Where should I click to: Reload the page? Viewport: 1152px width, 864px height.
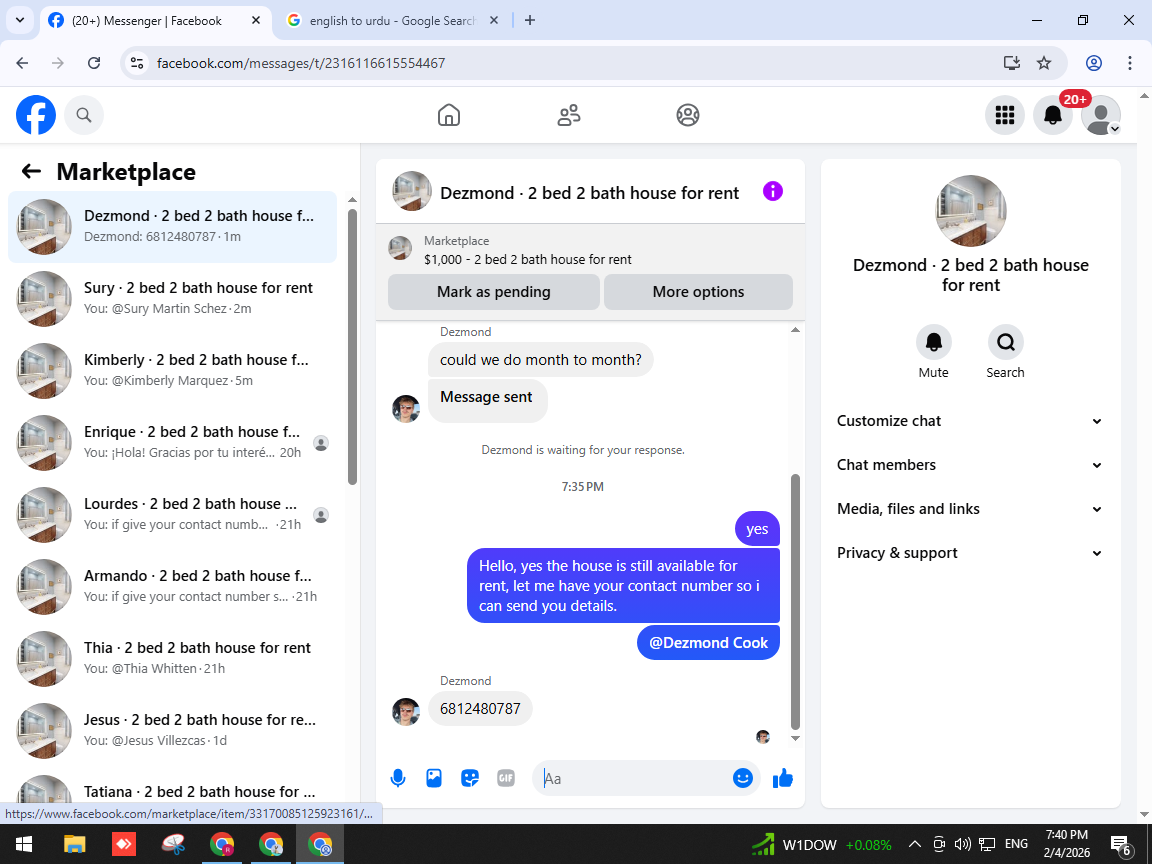(x=94, y=63)
